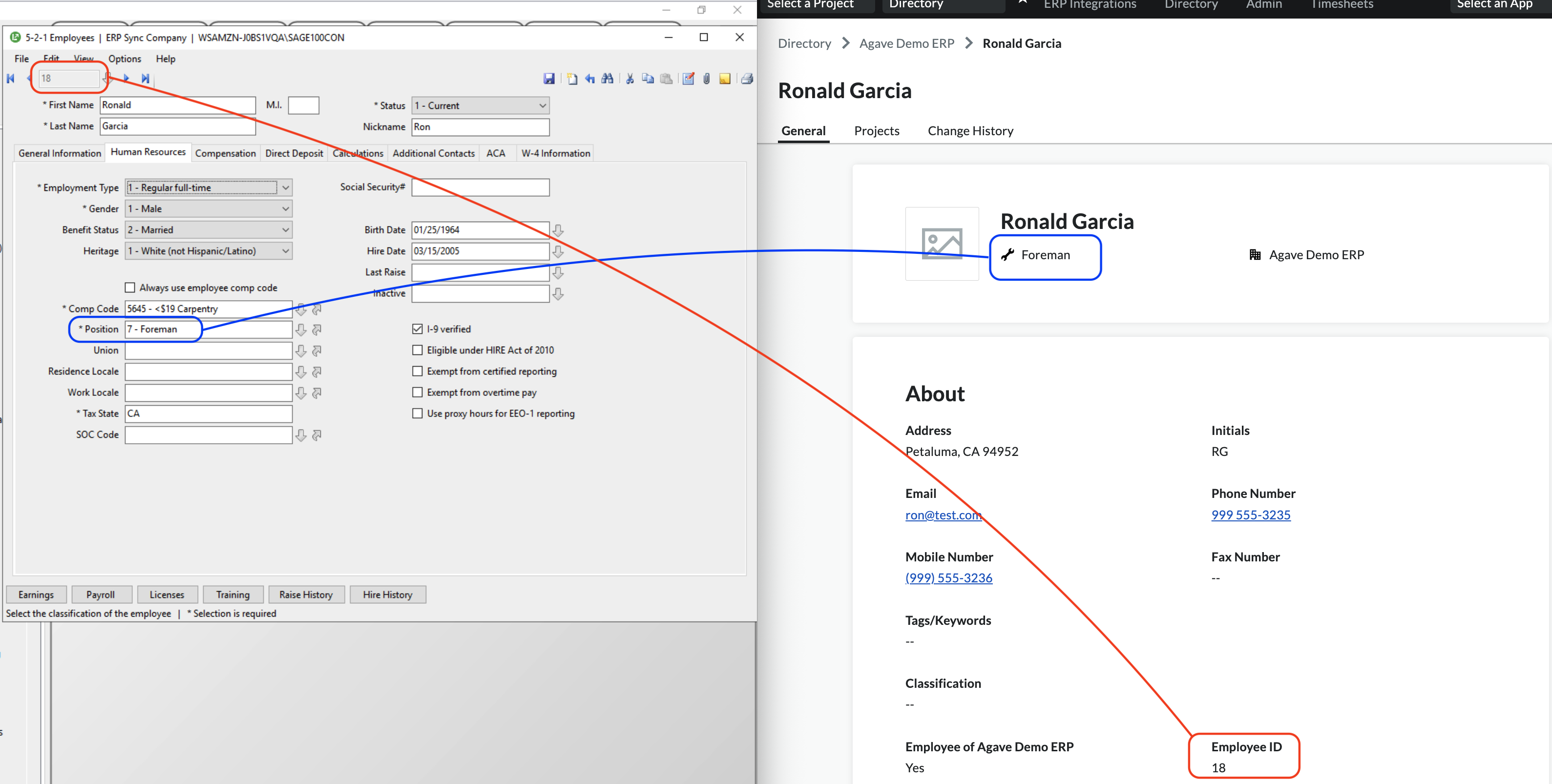
Task: Open the Options menu
Action: click(x=125, y=59)
